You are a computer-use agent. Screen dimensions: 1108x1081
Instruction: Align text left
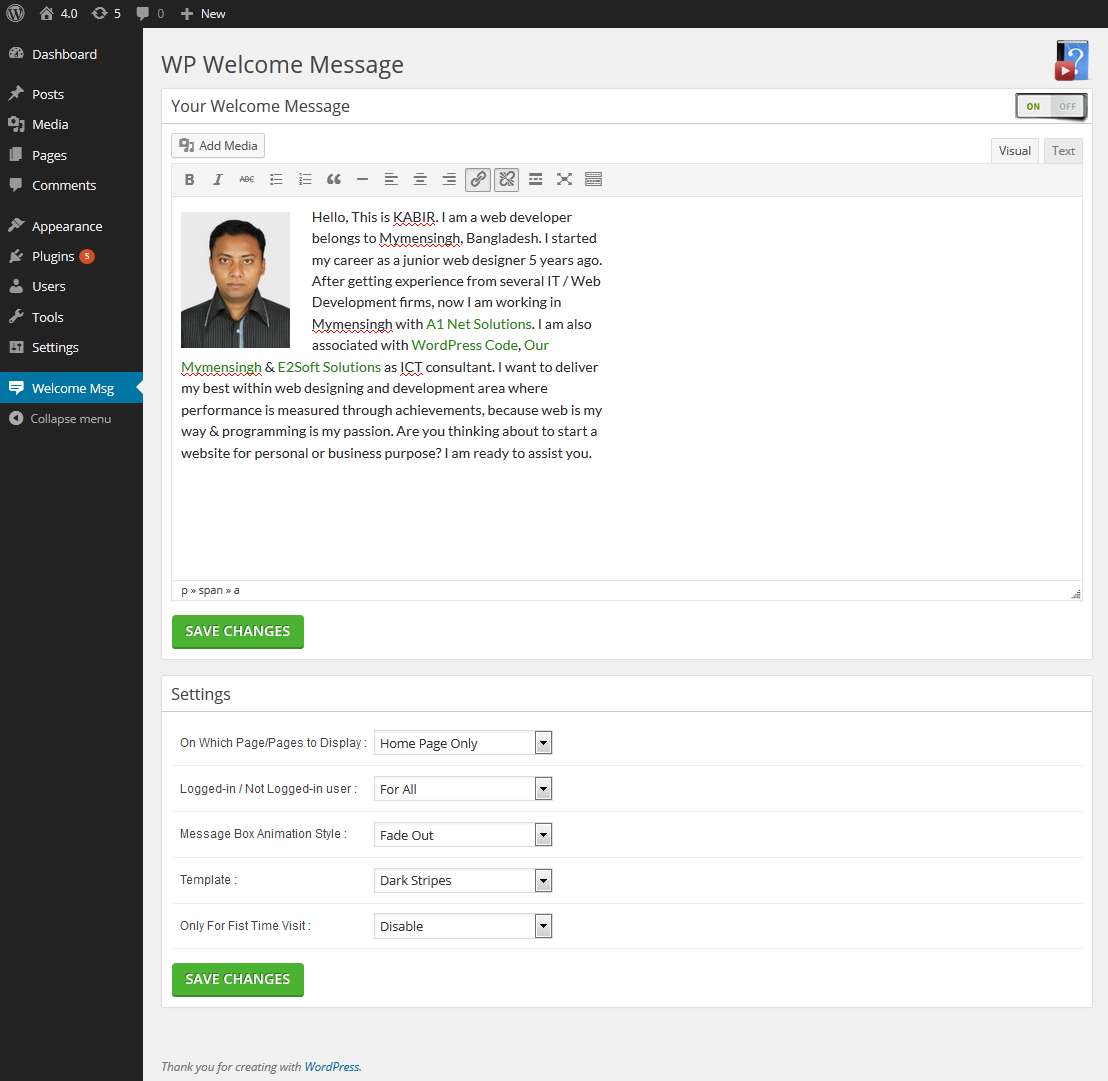(x=391, y=179)
